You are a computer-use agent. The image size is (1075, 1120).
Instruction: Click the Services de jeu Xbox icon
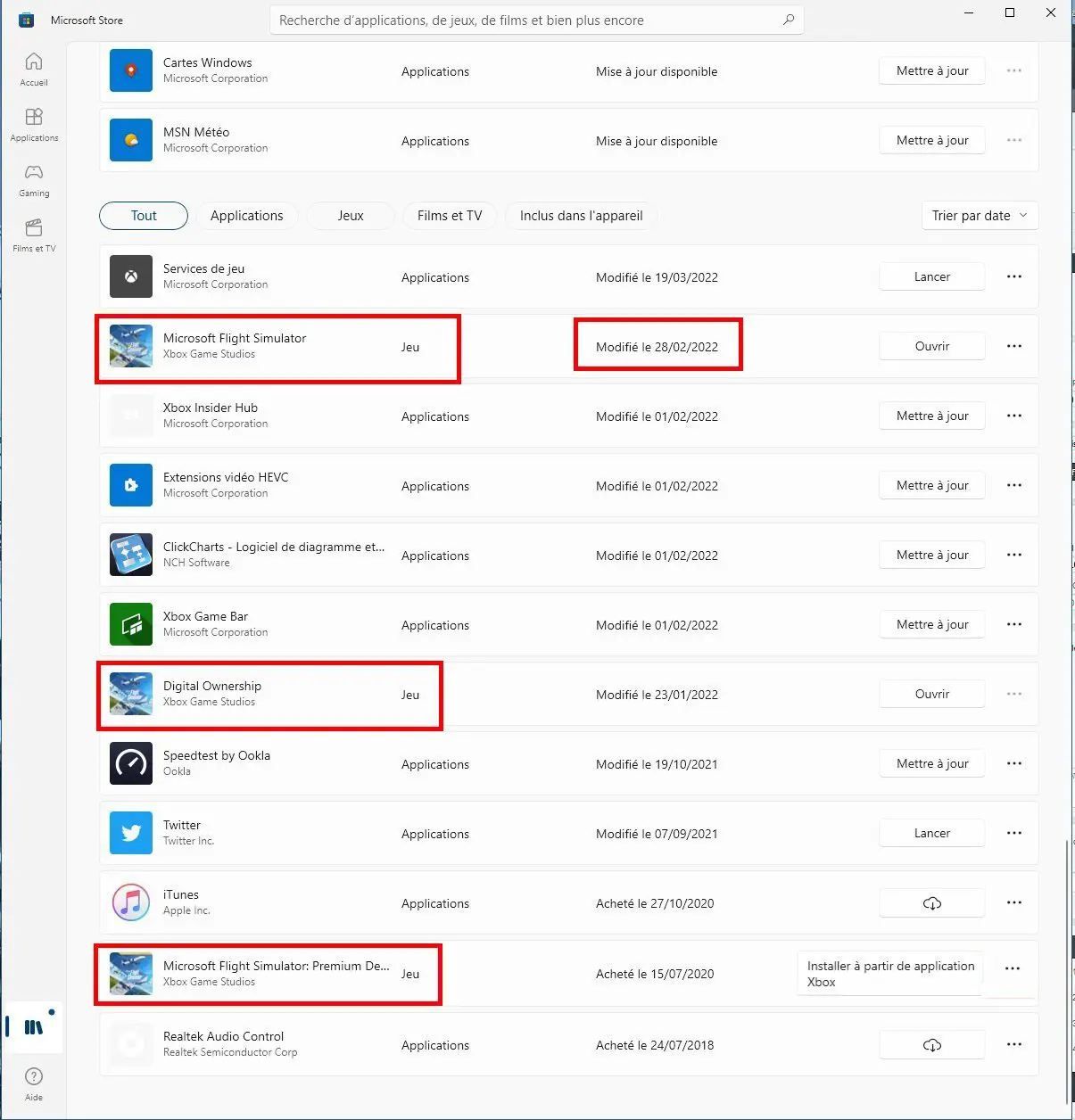coord(131,276)
